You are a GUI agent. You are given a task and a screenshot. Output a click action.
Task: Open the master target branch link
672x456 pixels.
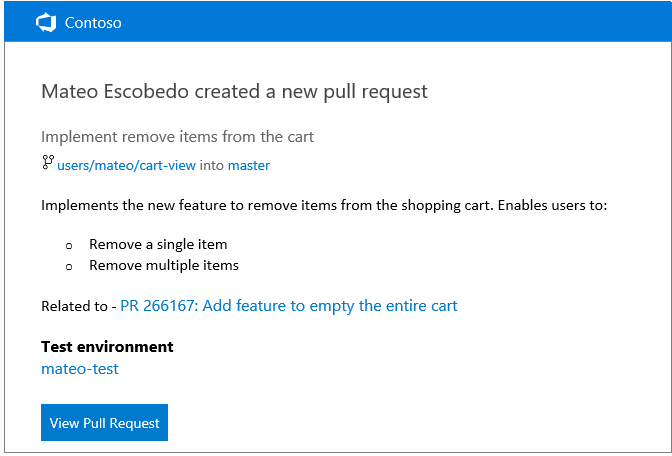coord(249,165)
